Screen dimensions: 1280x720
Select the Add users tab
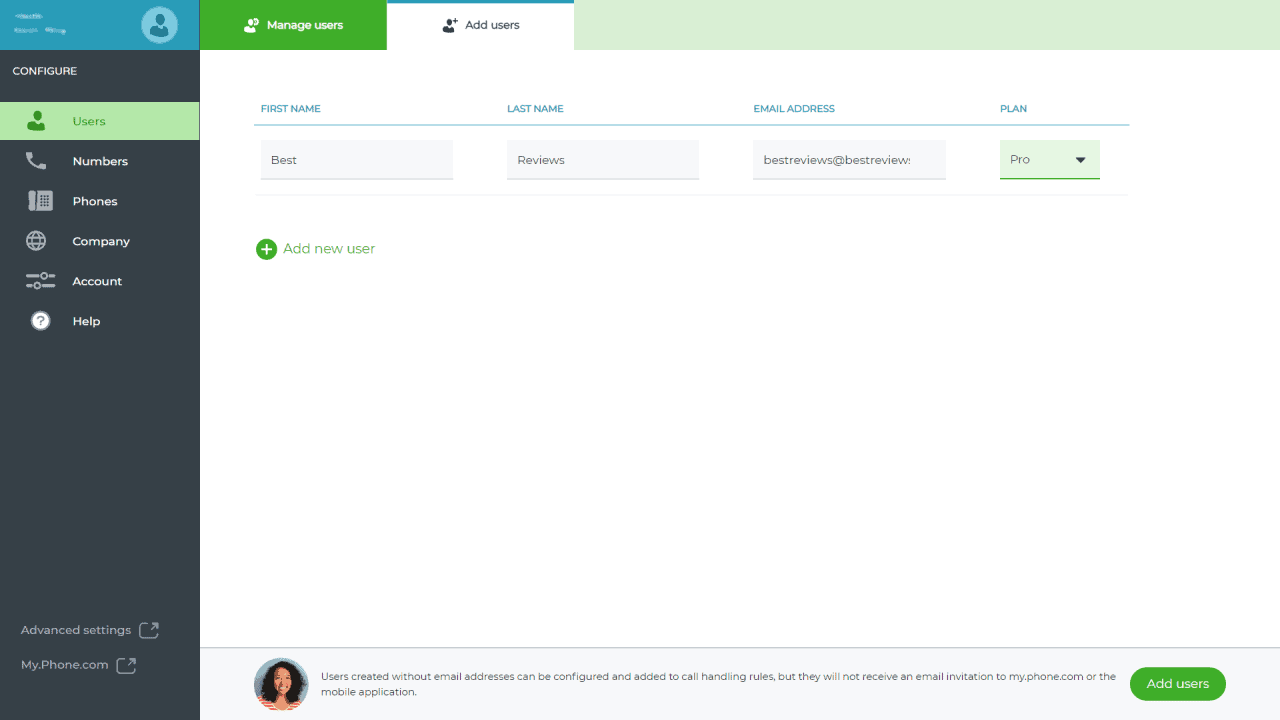pos(480,25)
